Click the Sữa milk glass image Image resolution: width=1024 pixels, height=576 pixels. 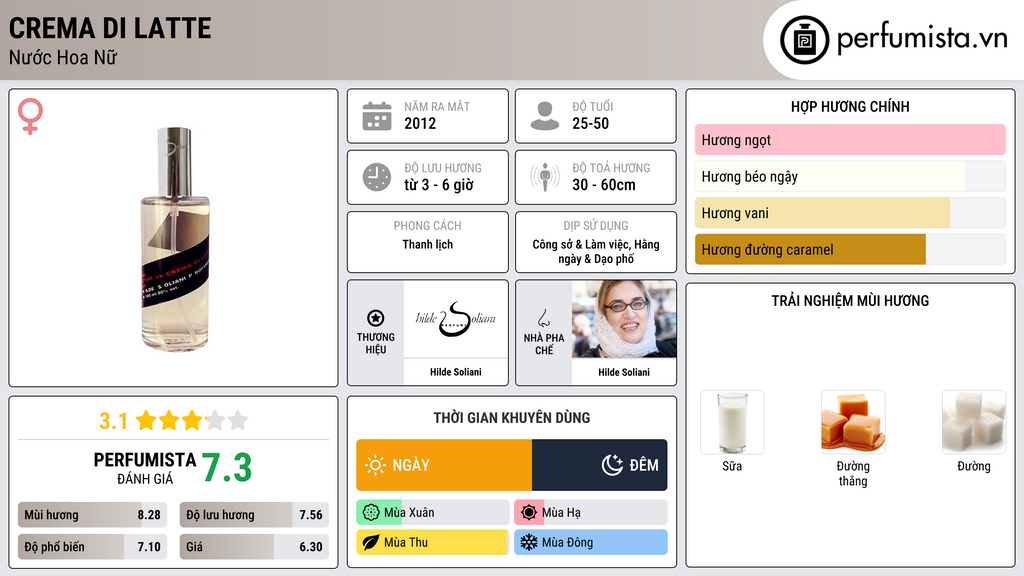[732, 422]
